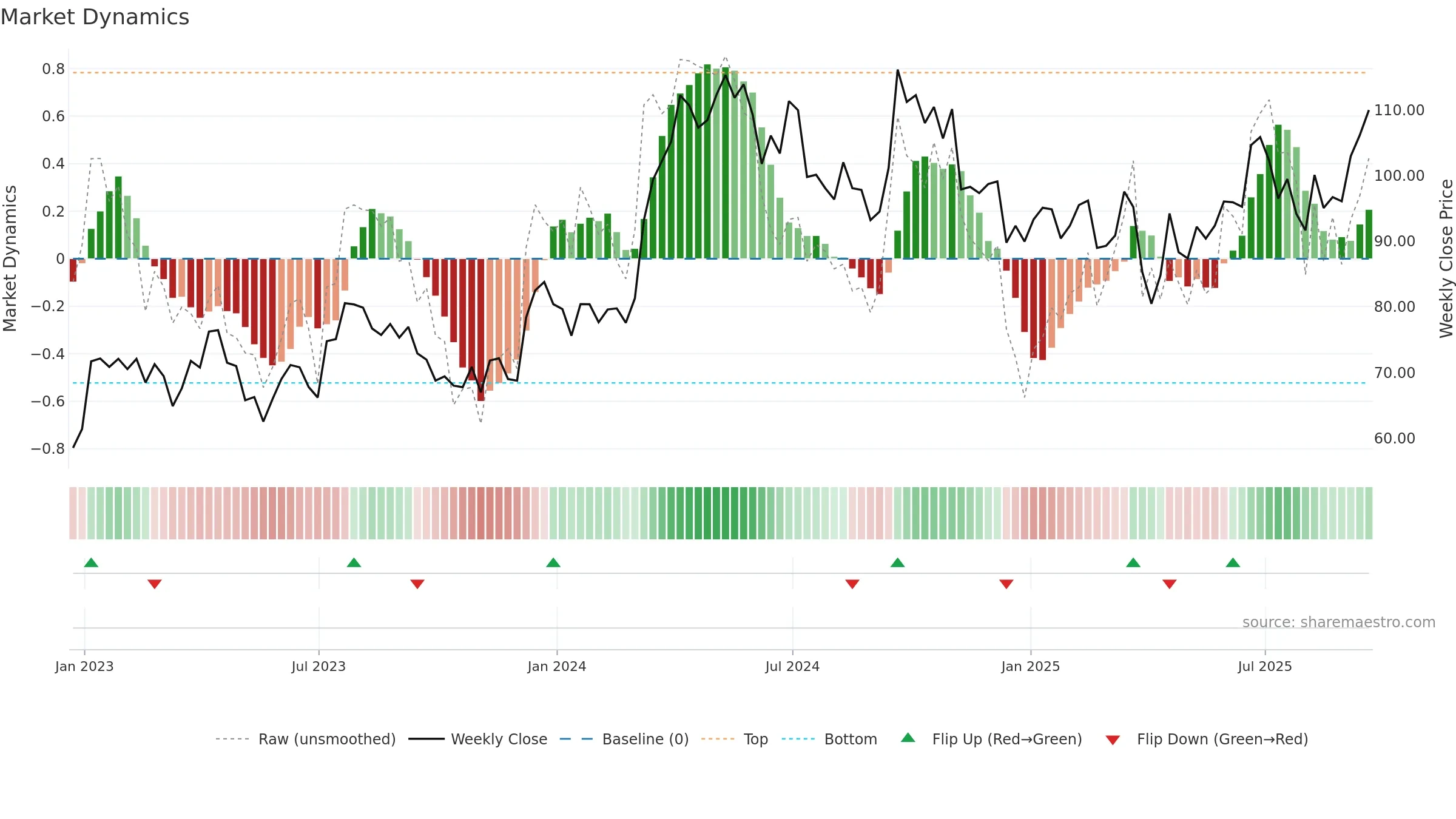Click the deepest red histogram bar in late 2023
Viewport: 1456px width, 819px height.
click(x=481, y=329)
